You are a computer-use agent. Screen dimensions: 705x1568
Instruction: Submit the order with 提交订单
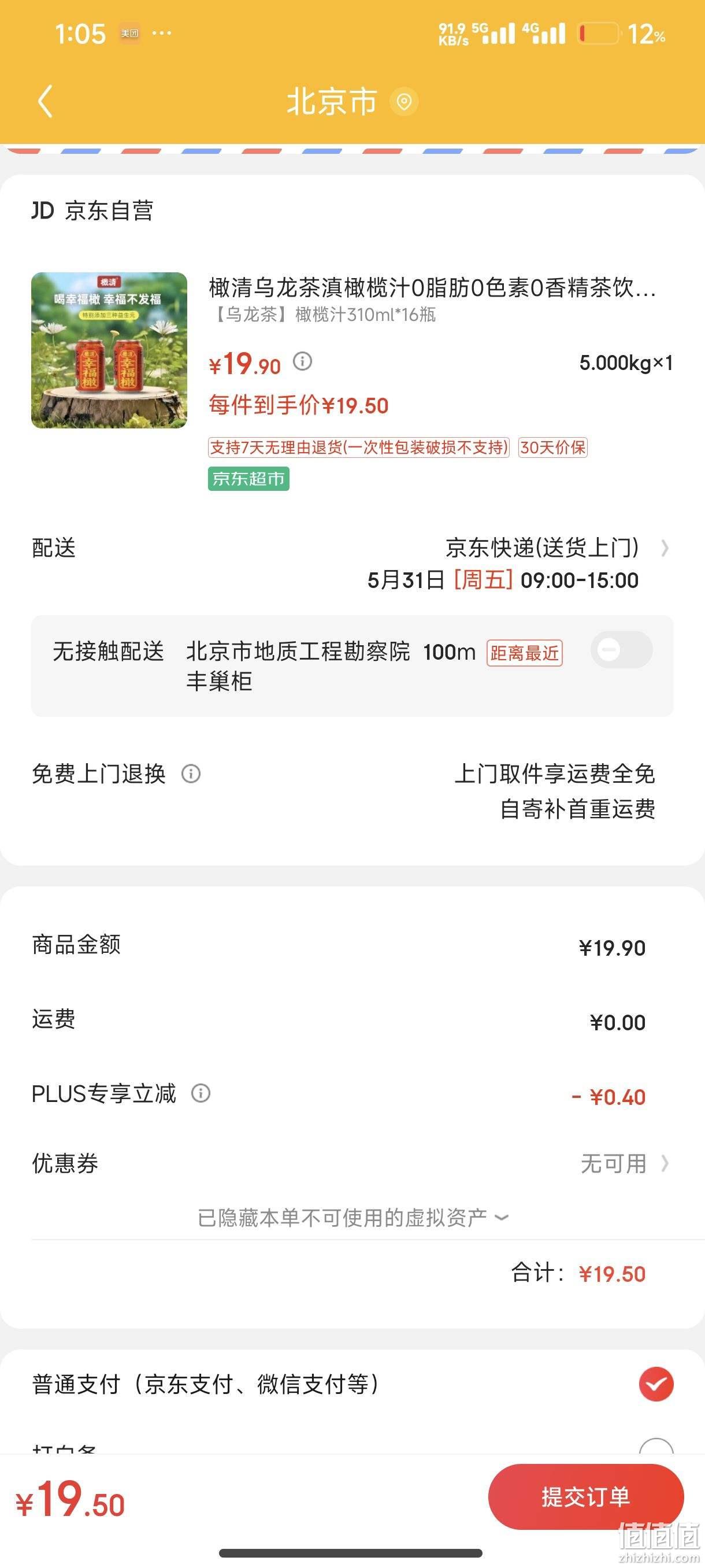point(586,1496)
